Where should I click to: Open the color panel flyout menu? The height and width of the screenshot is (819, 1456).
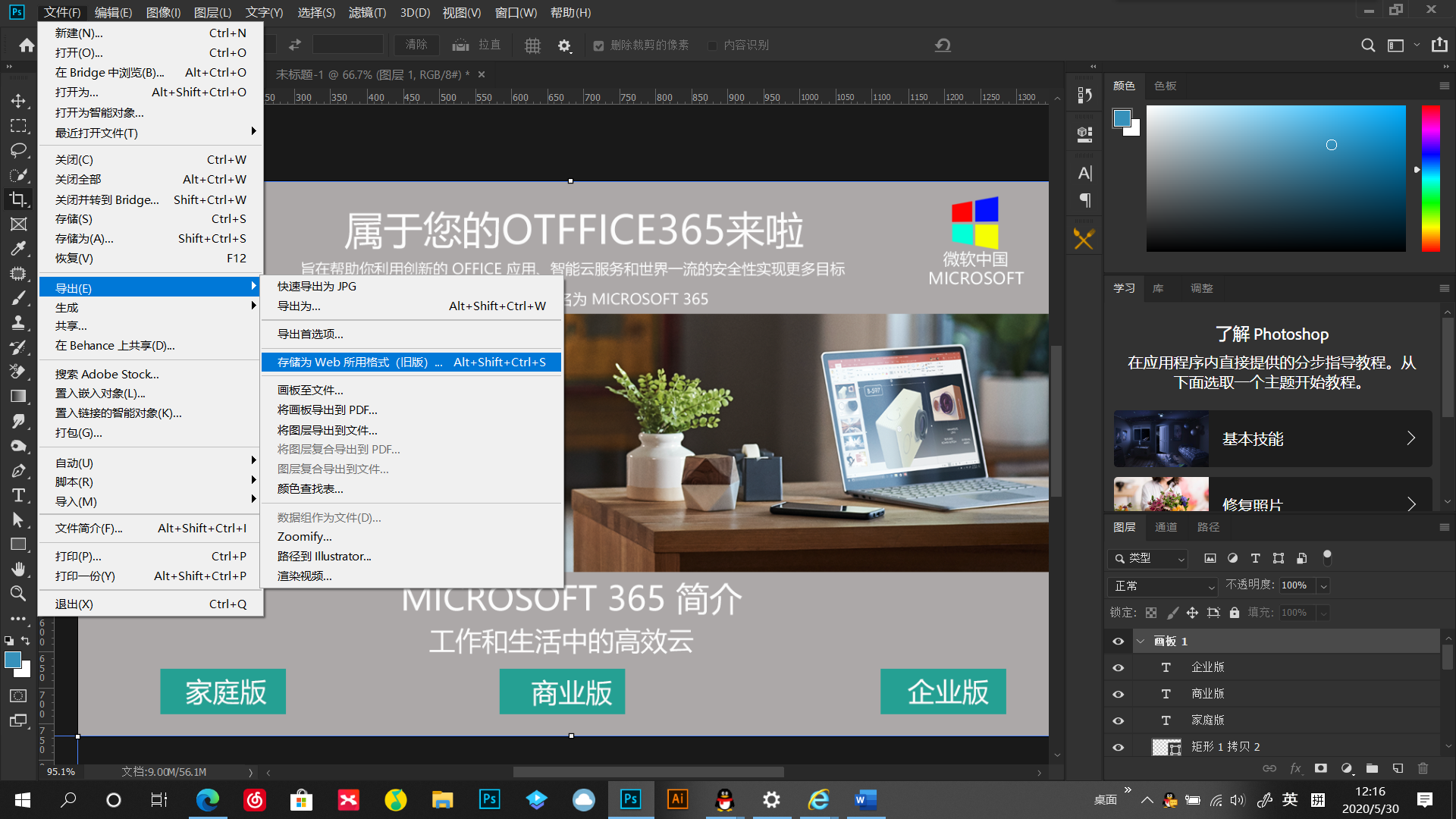click(x=1444, y=86)
